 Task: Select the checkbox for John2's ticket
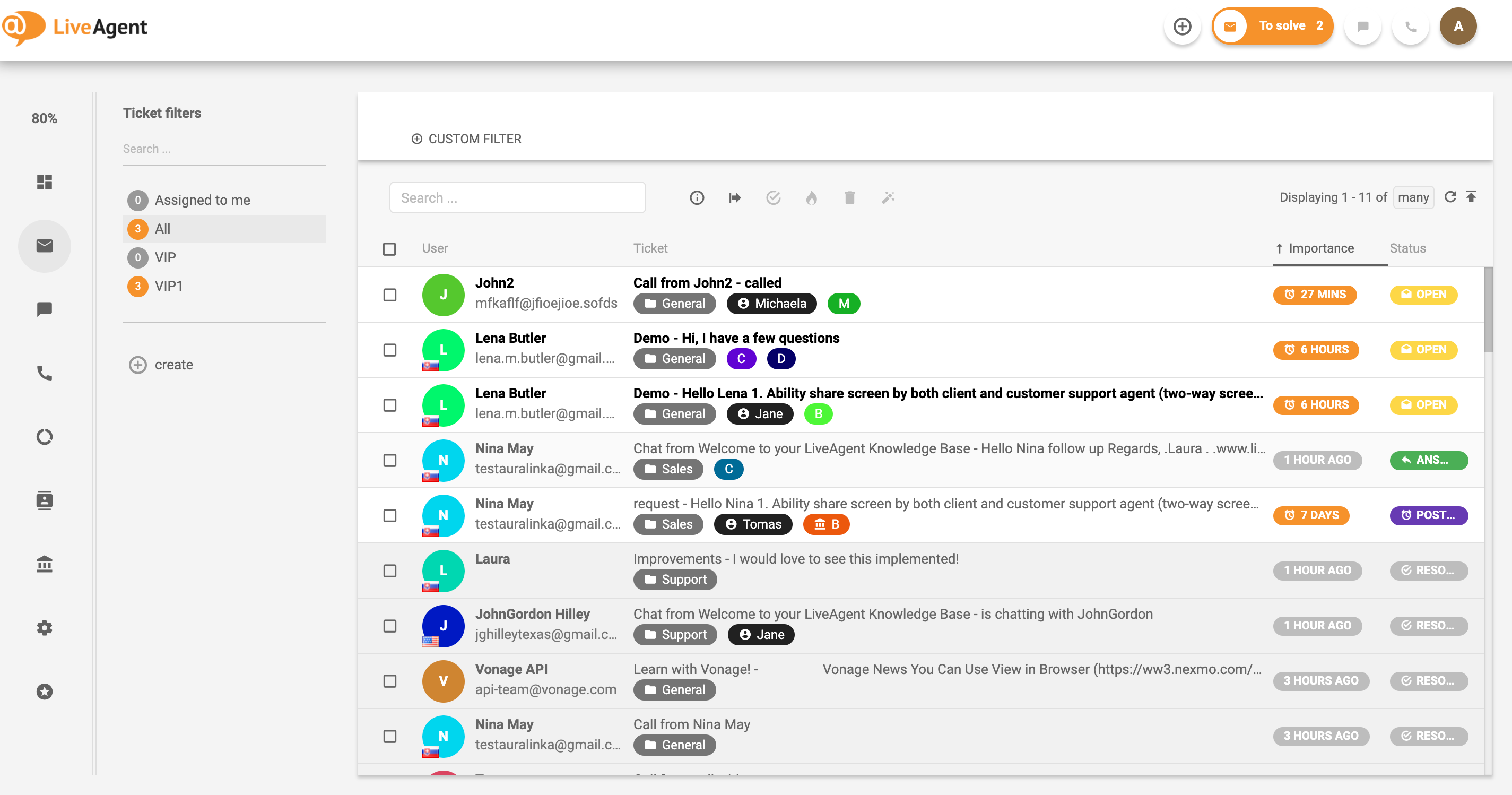[x=390, y=295]
